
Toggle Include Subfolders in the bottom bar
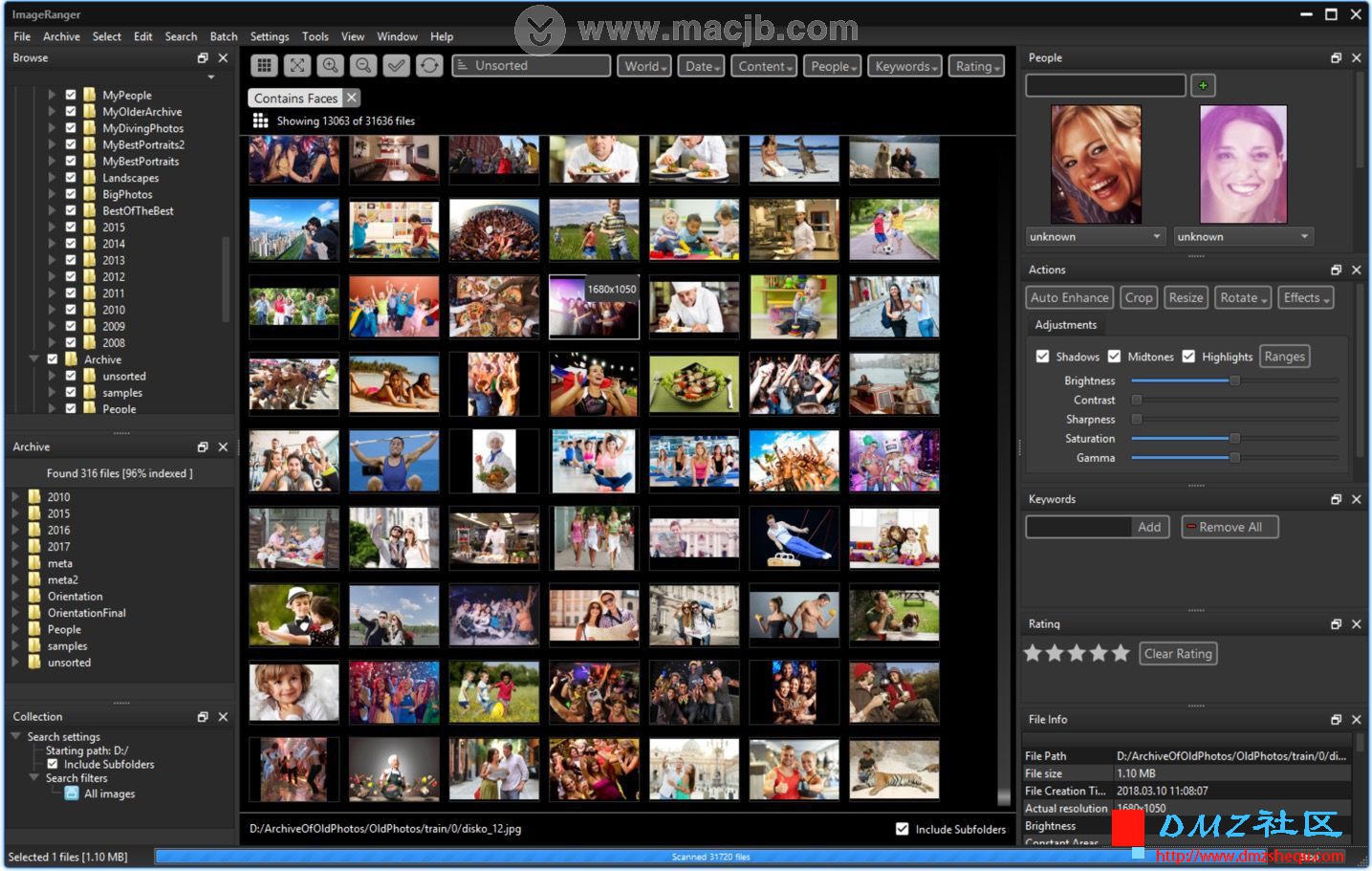pos(902,829)
